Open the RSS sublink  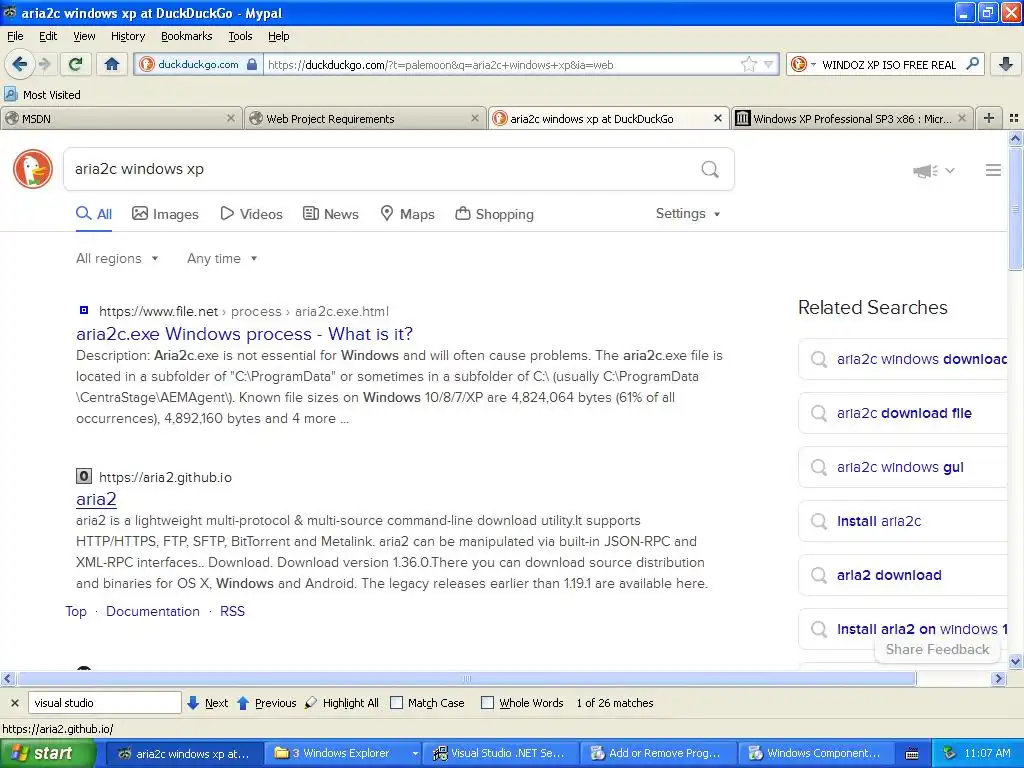(232, 611)
